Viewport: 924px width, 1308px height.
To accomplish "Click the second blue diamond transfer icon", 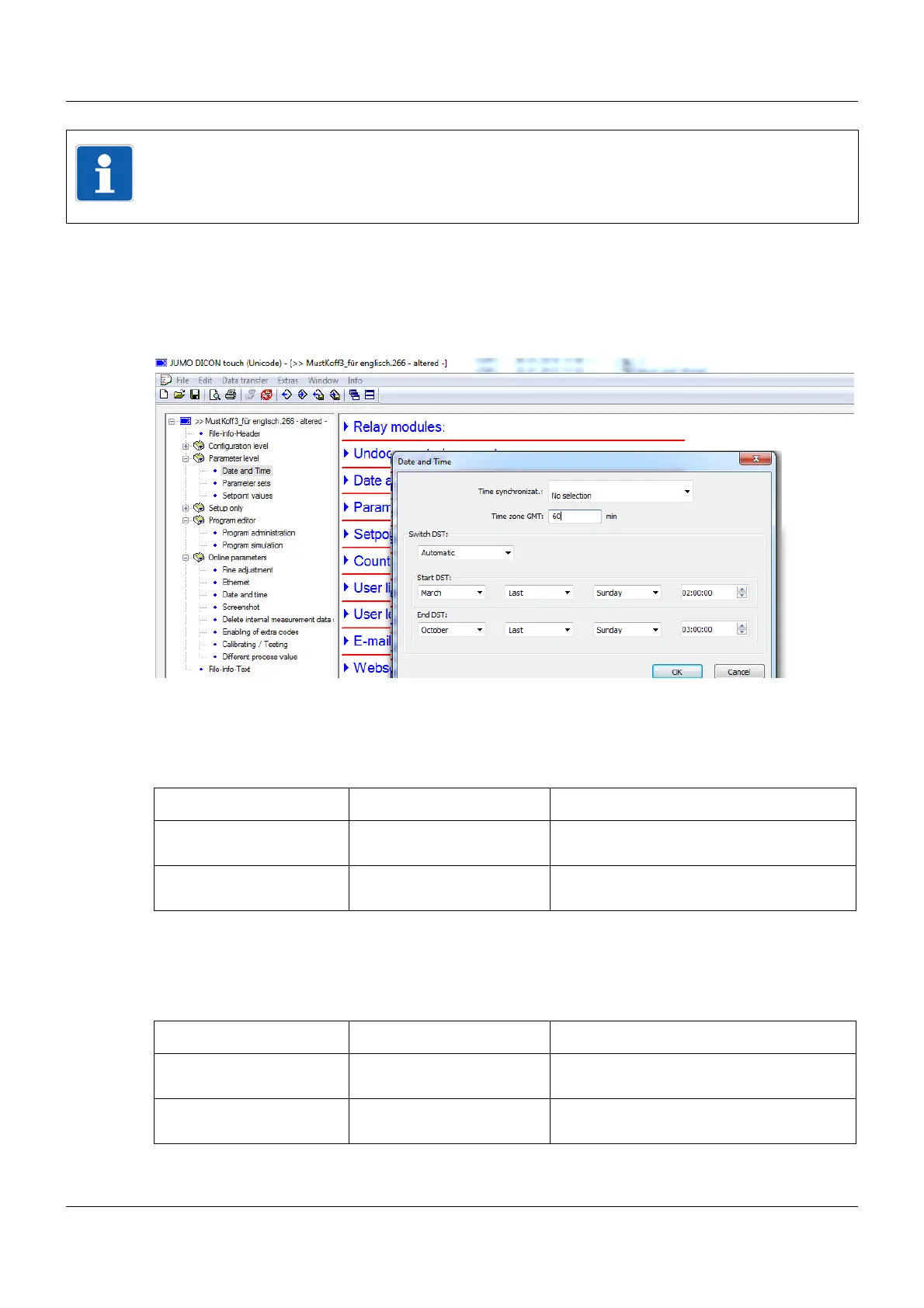I will pyautogui.click(x=303, y=395).
